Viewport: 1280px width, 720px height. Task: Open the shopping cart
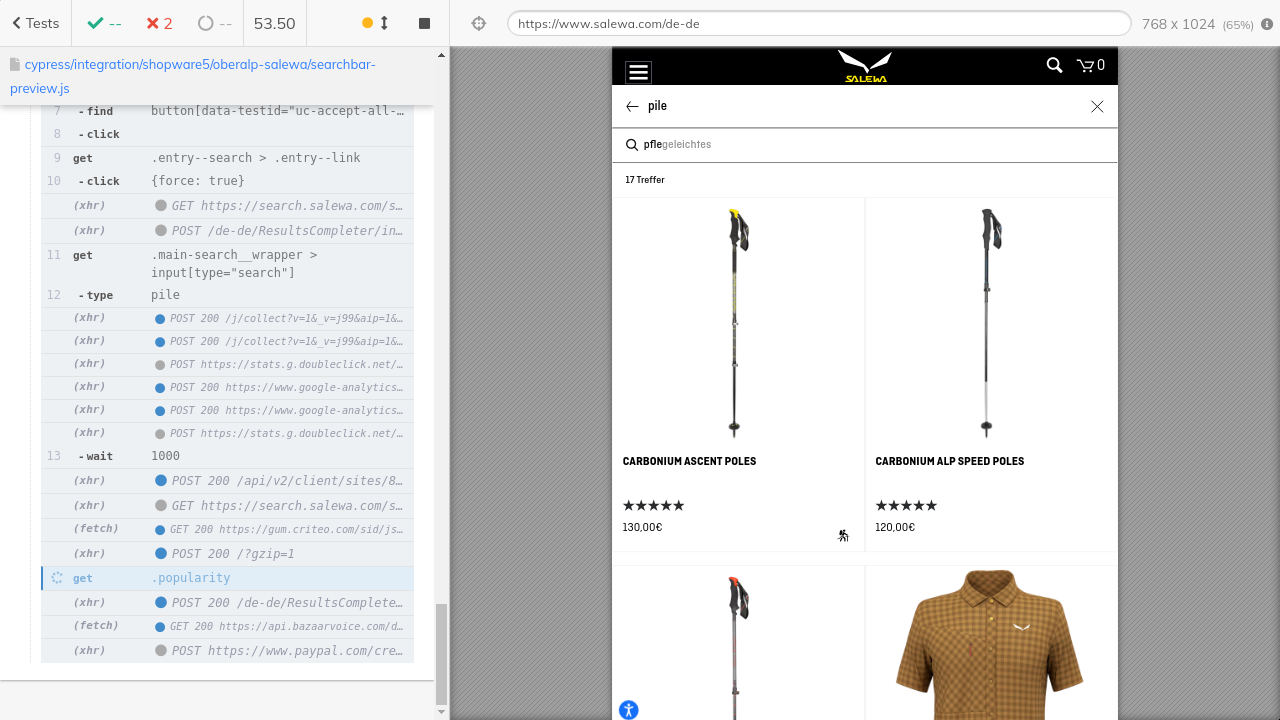click(1090, 66)
